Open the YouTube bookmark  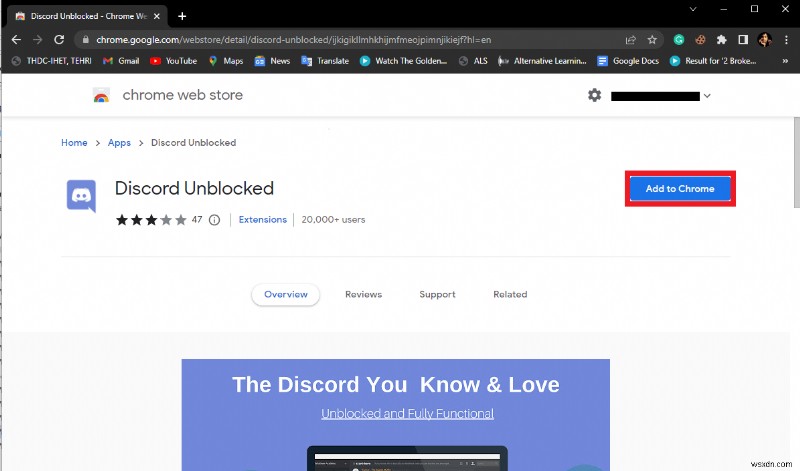pos(173,61)
